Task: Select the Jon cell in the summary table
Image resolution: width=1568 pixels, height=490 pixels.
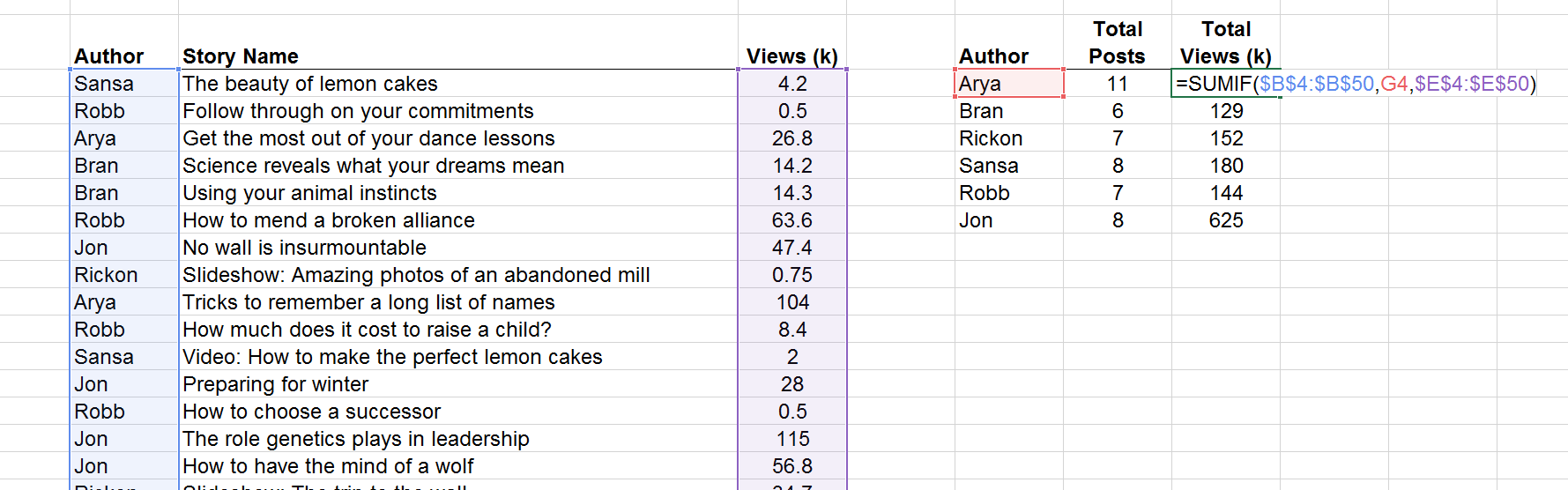Action: click(x=1008, y=220)
